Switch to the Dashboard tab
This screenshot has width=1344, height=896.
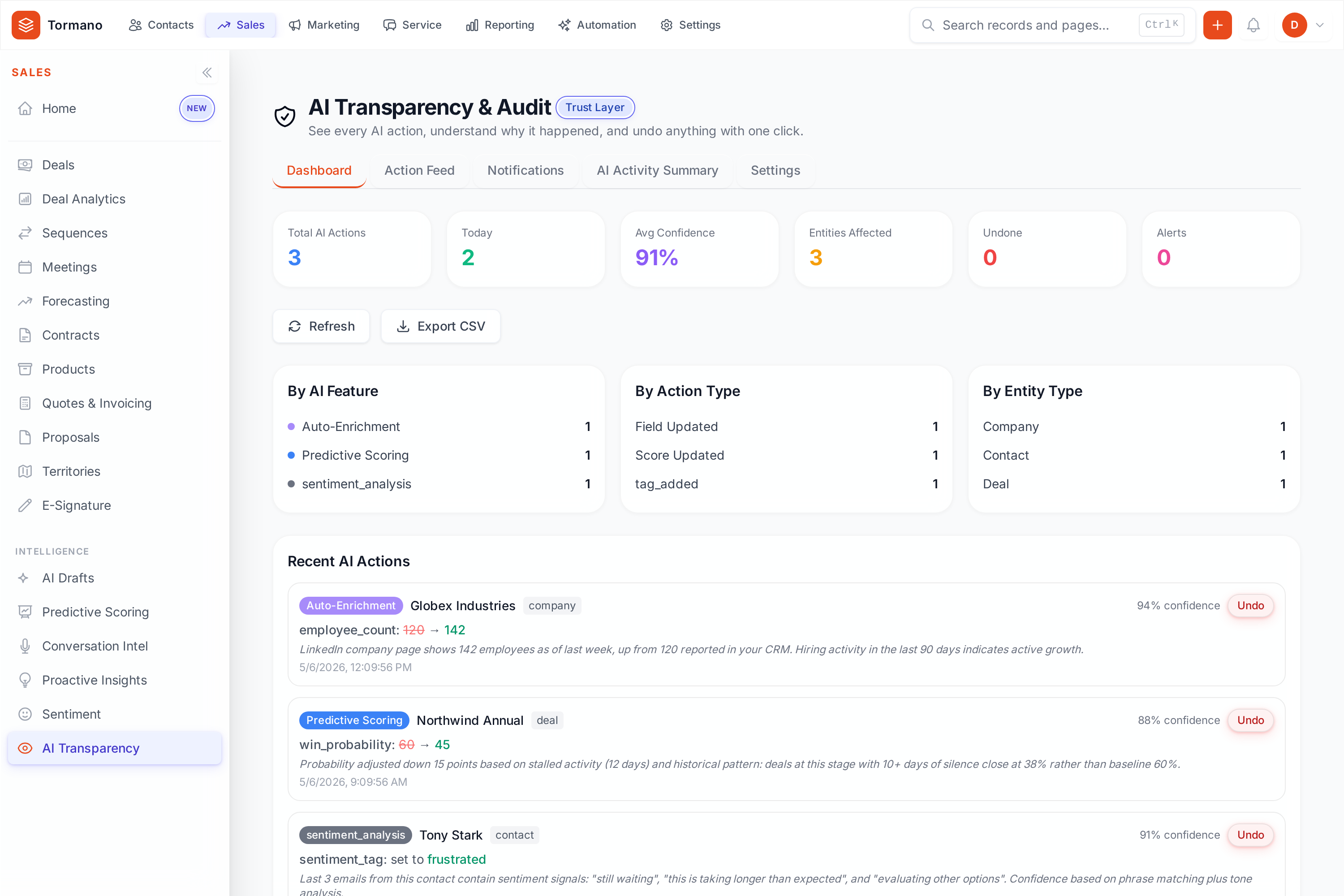(319, 170)
